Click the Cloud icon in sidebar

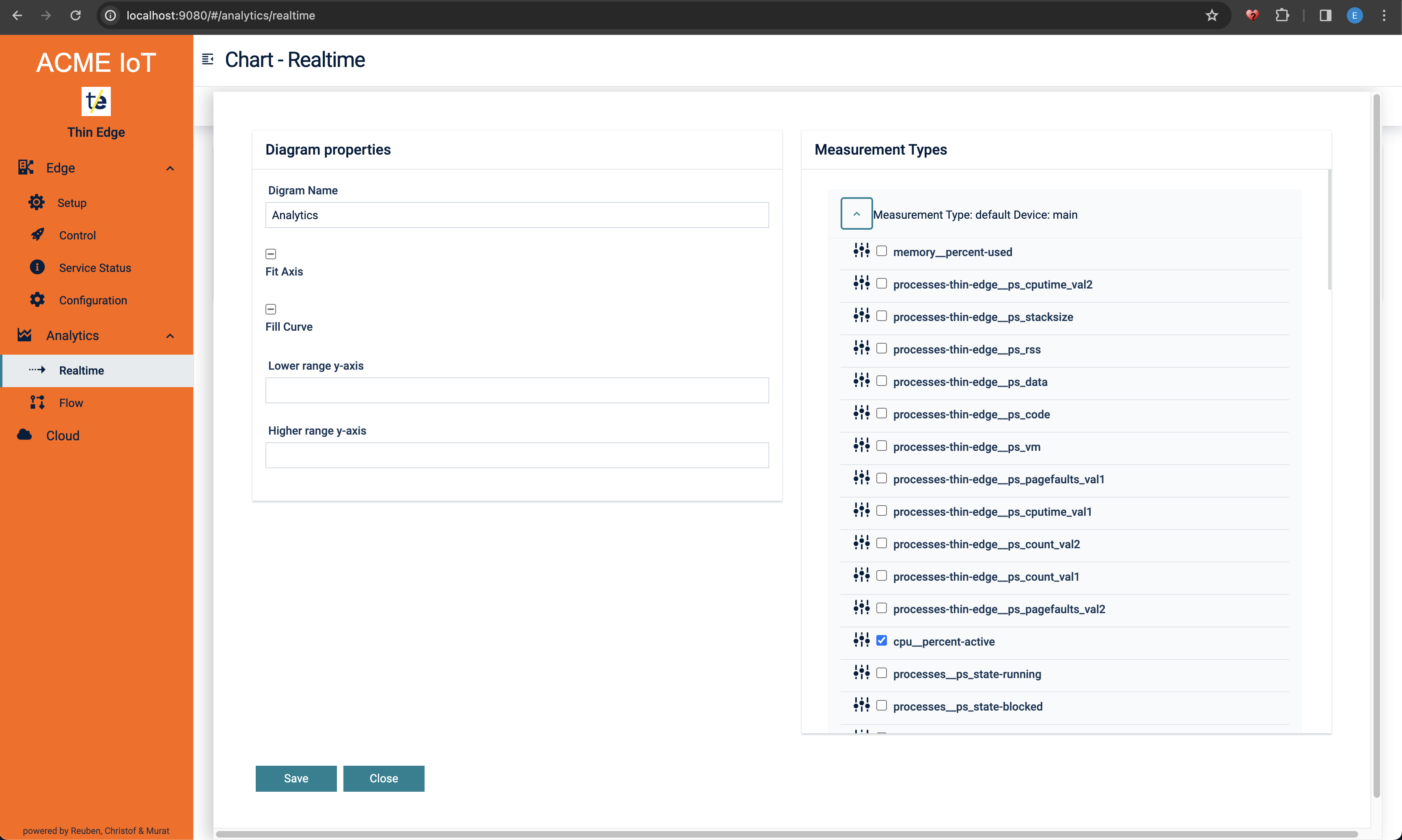click(x=24, y=435)
